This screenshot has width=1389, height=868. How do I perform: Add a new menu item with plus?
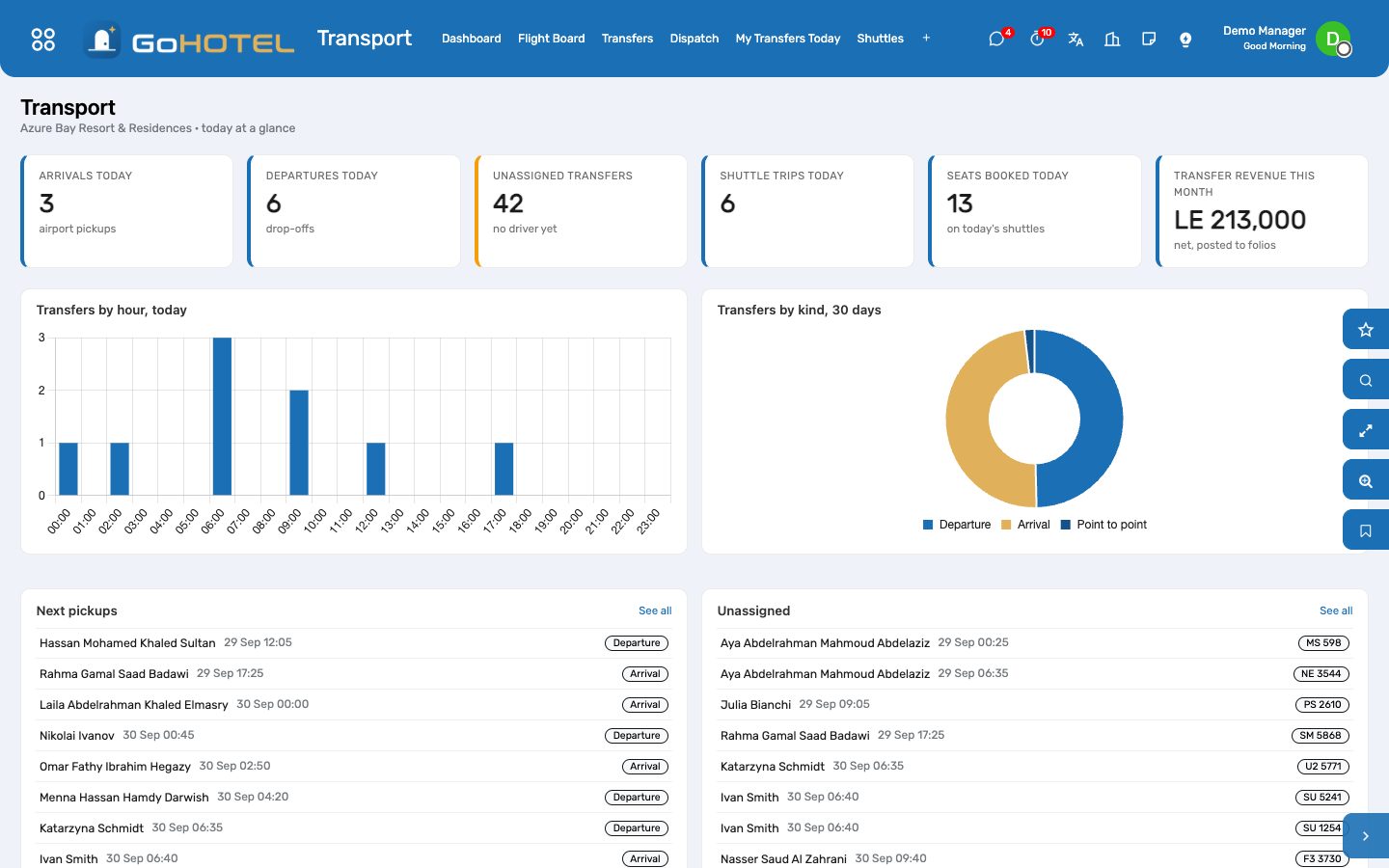pos(926,39)
